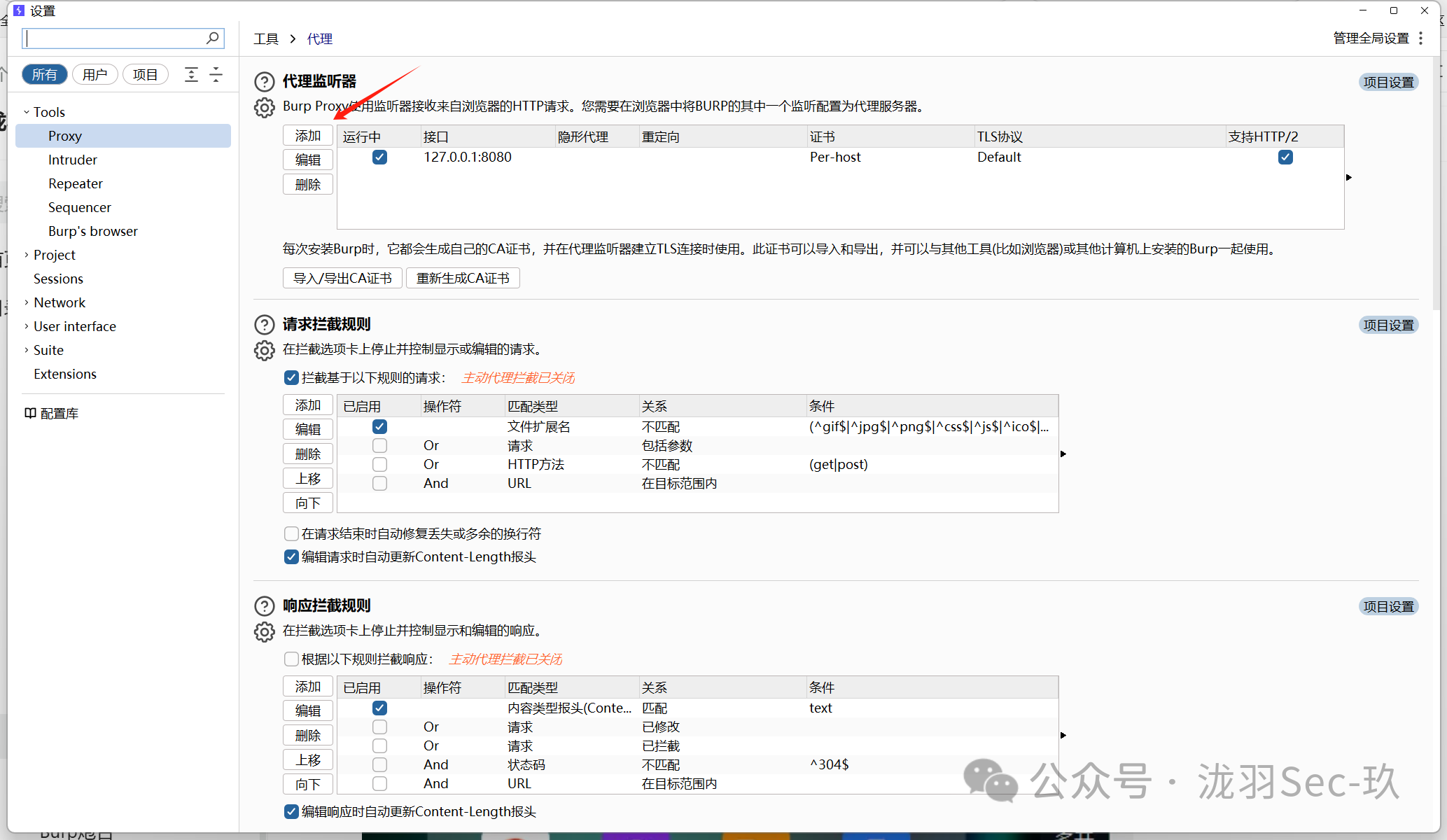This screenshot has width=1447, height=840.
Task: Click 重新生成CA证书 button
Action: coord(463,278)
